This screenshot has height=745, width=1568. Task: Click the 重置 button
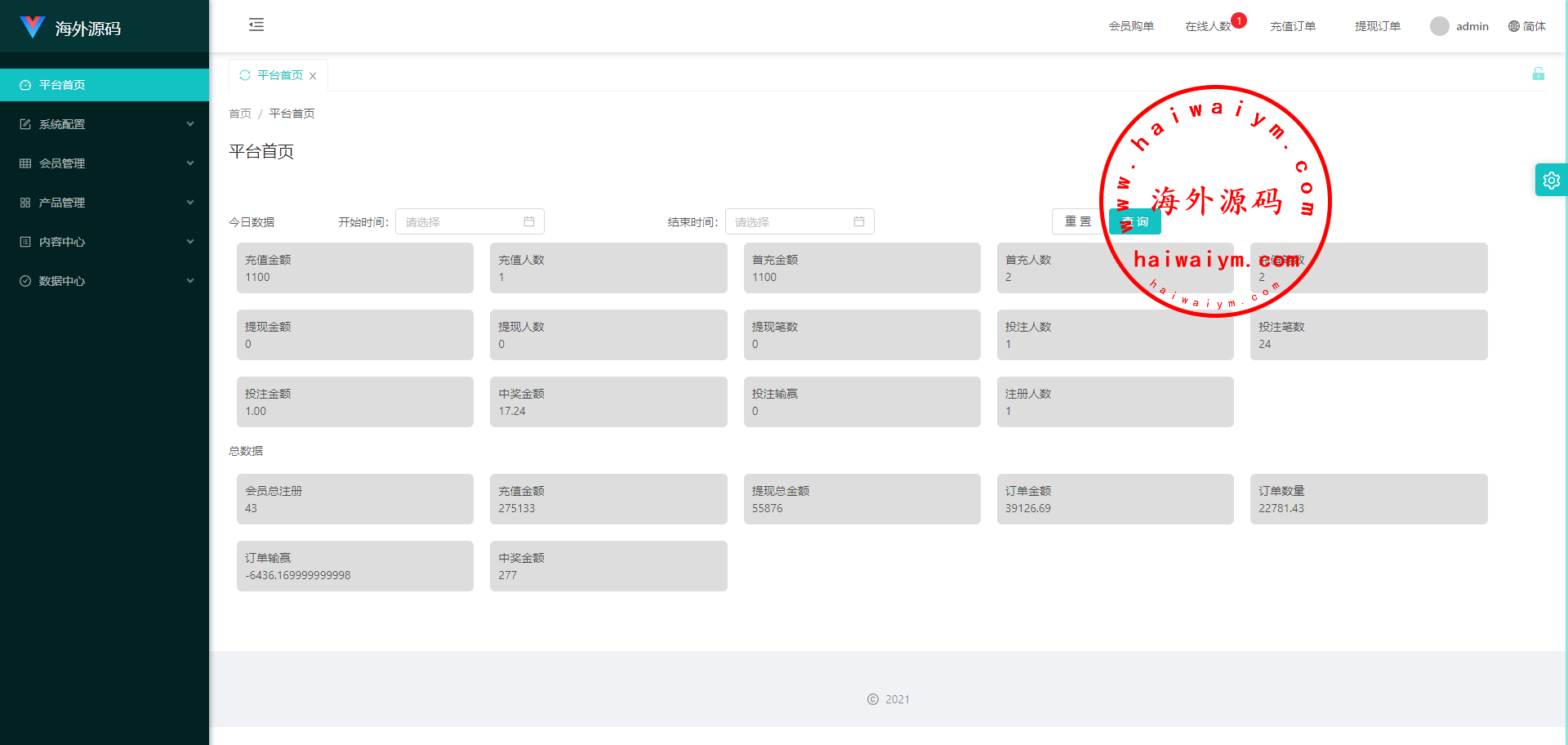pyautogui.click(x=1077, y=221)
